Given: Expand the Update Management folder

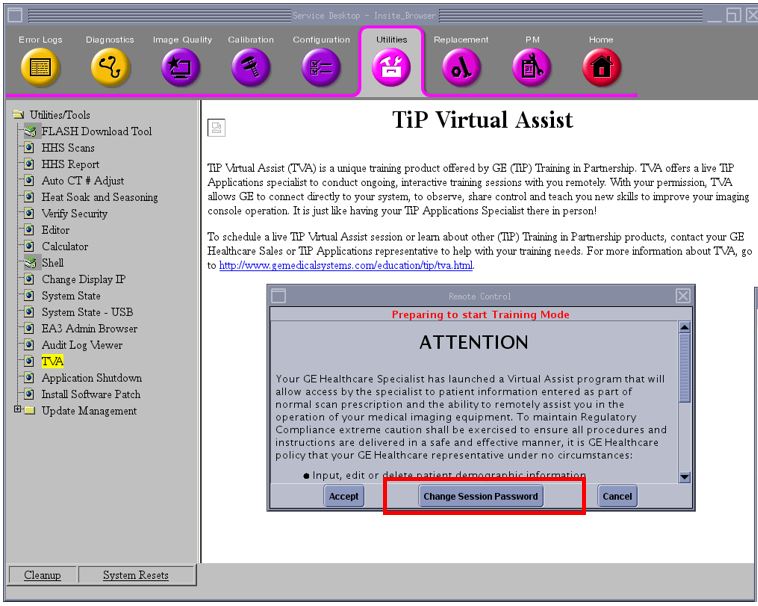Looking at the screenshot, I should [x=17, y=411].
